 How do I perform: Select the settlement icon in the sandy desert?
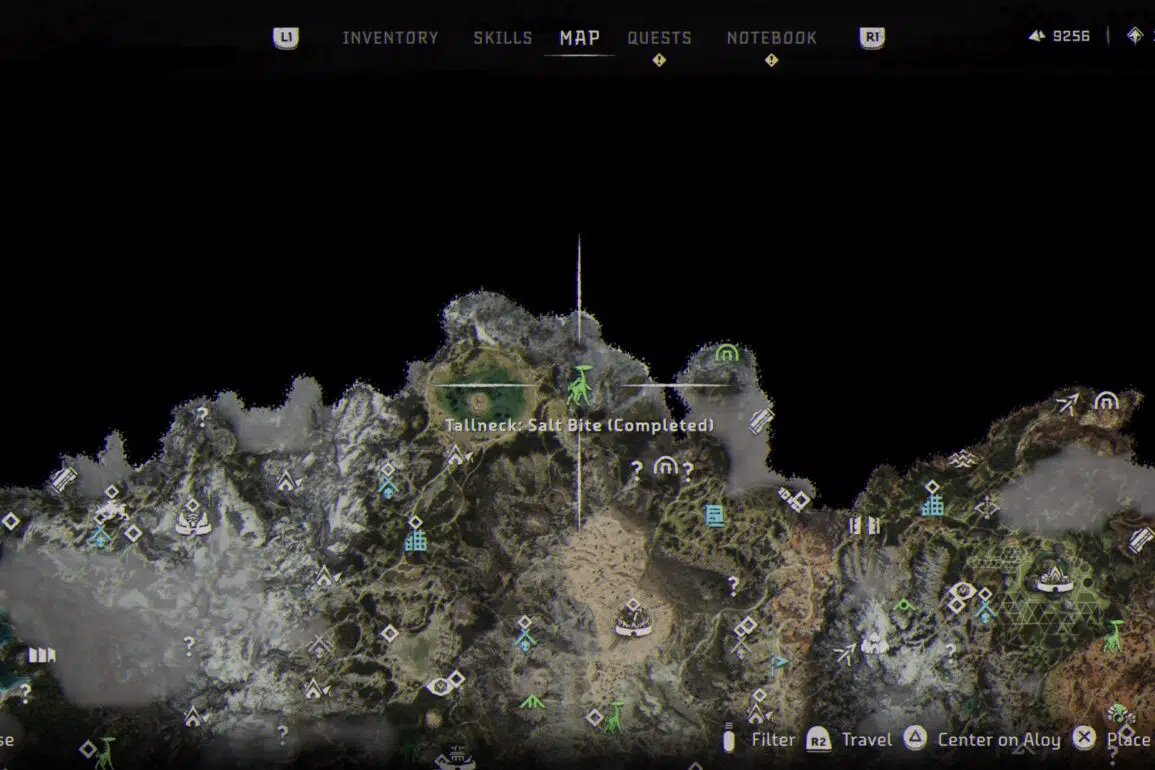coord(632,620)
